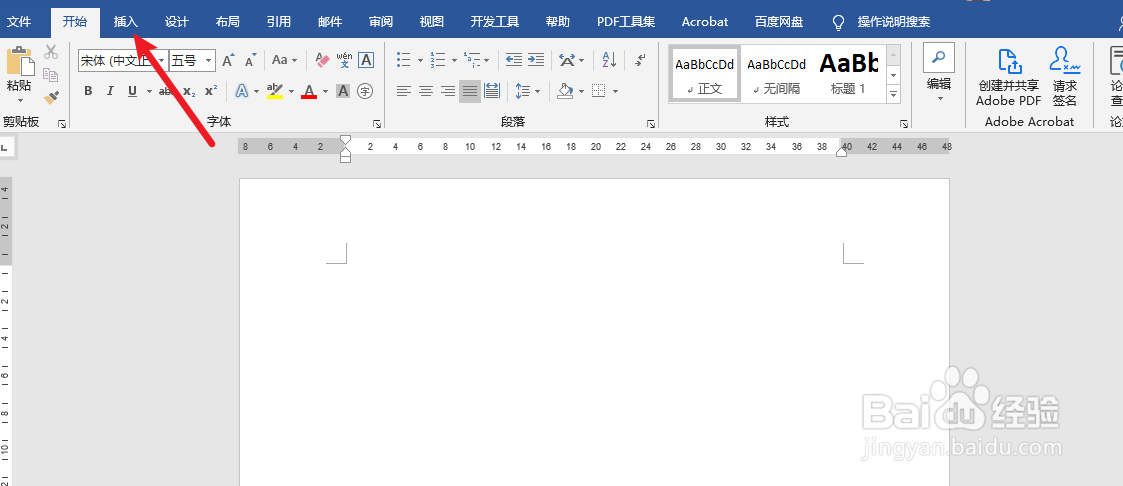
Task: Click the Copy icon in clipboard group
Action: click(x=50, y=74)
